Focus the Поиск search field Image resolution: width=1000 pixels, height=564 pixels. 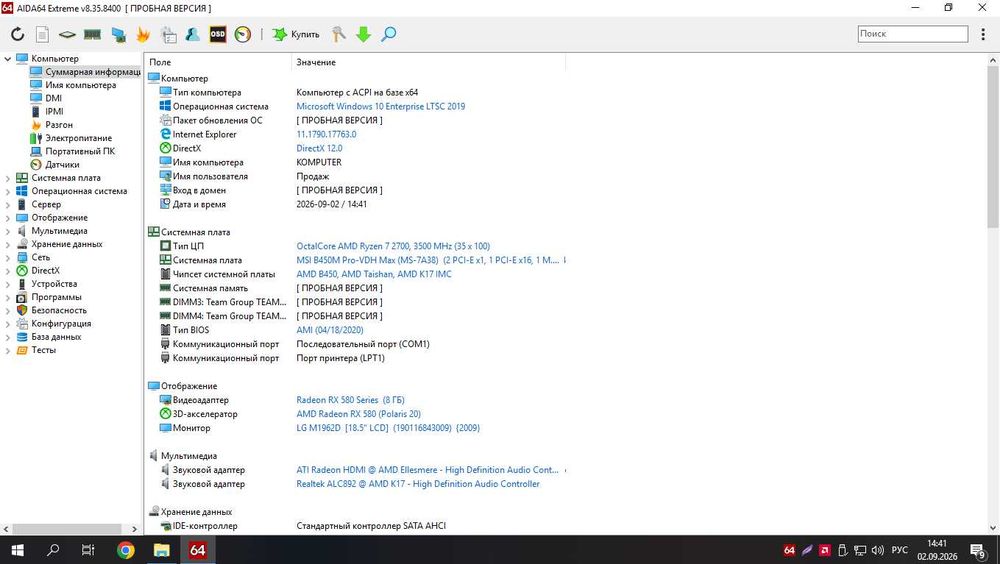913,34
